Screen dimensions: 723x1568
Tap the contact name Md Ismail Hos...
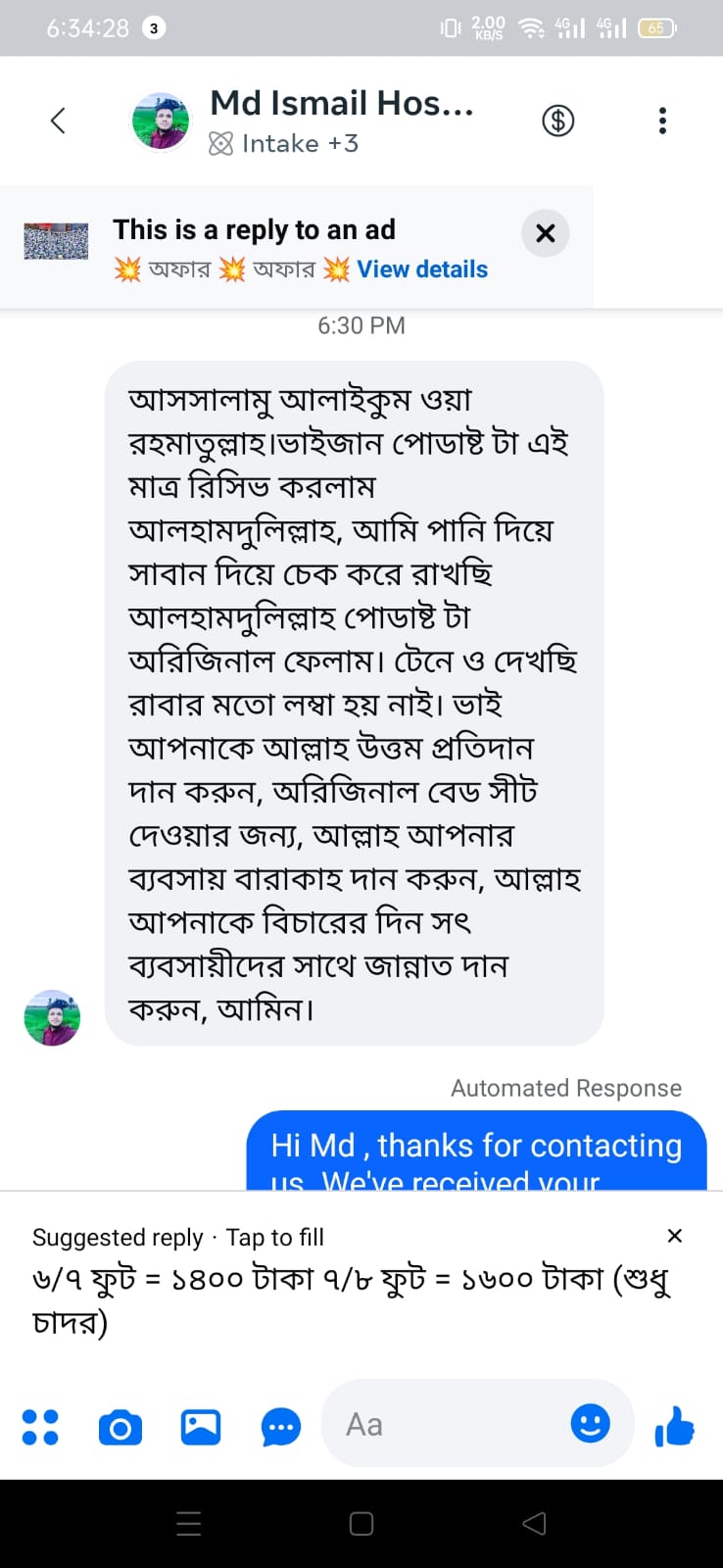342,103
